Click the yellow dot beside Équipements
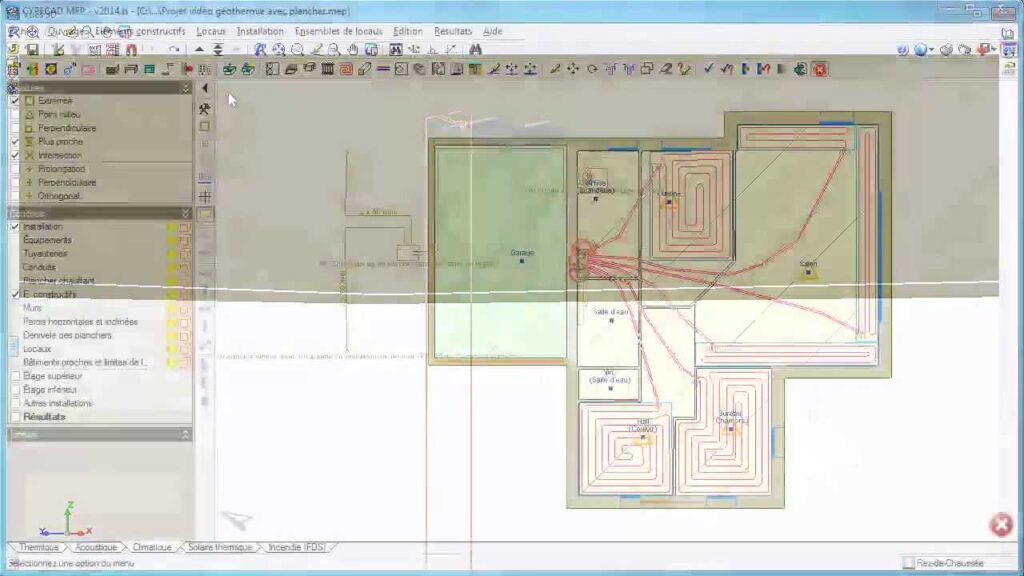1024x576 pixels. pos(171,240)
